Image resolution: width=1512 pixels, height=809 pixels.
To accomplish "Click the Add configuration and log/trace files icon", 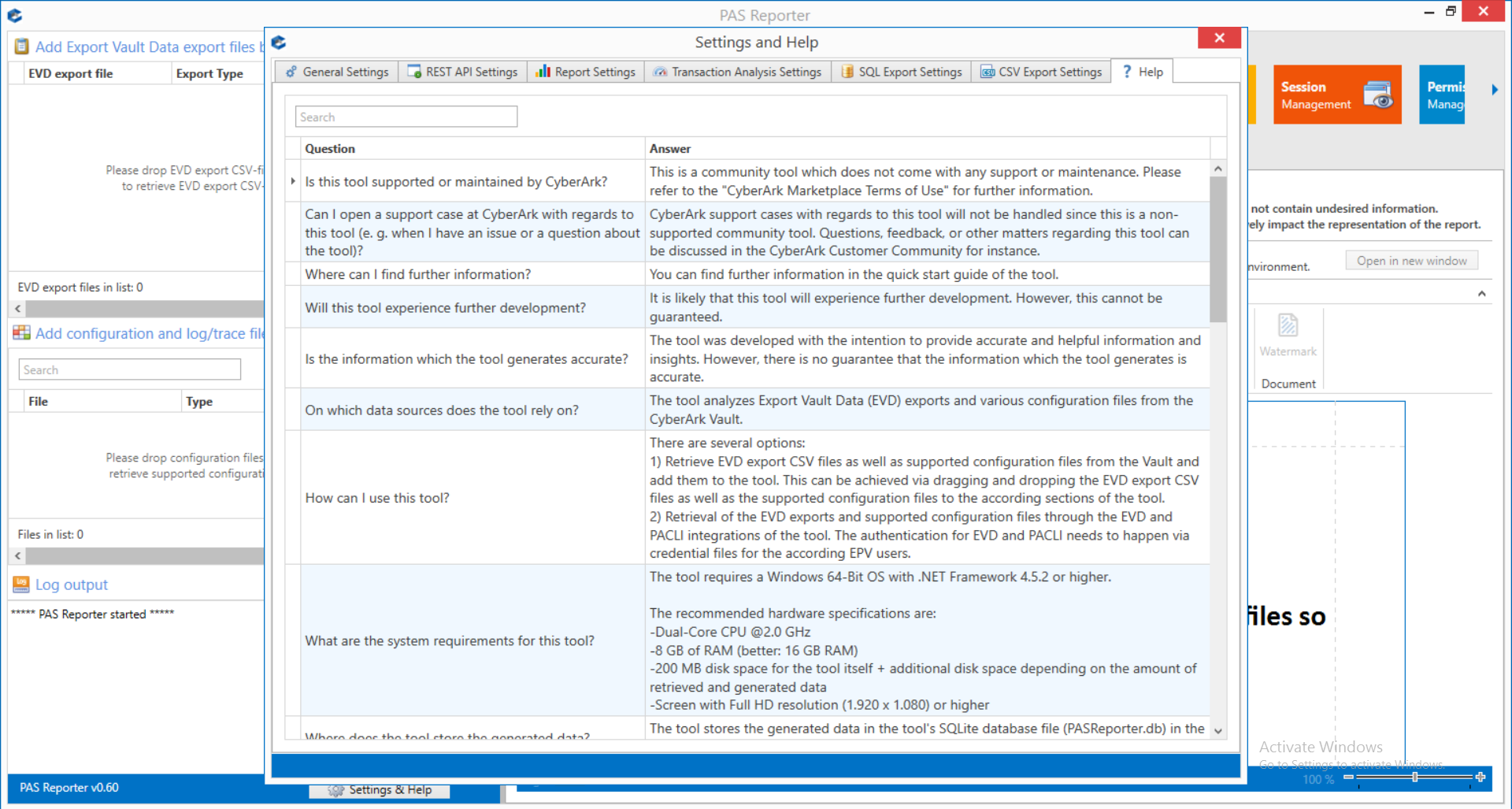I will click(x=22, y=333).
